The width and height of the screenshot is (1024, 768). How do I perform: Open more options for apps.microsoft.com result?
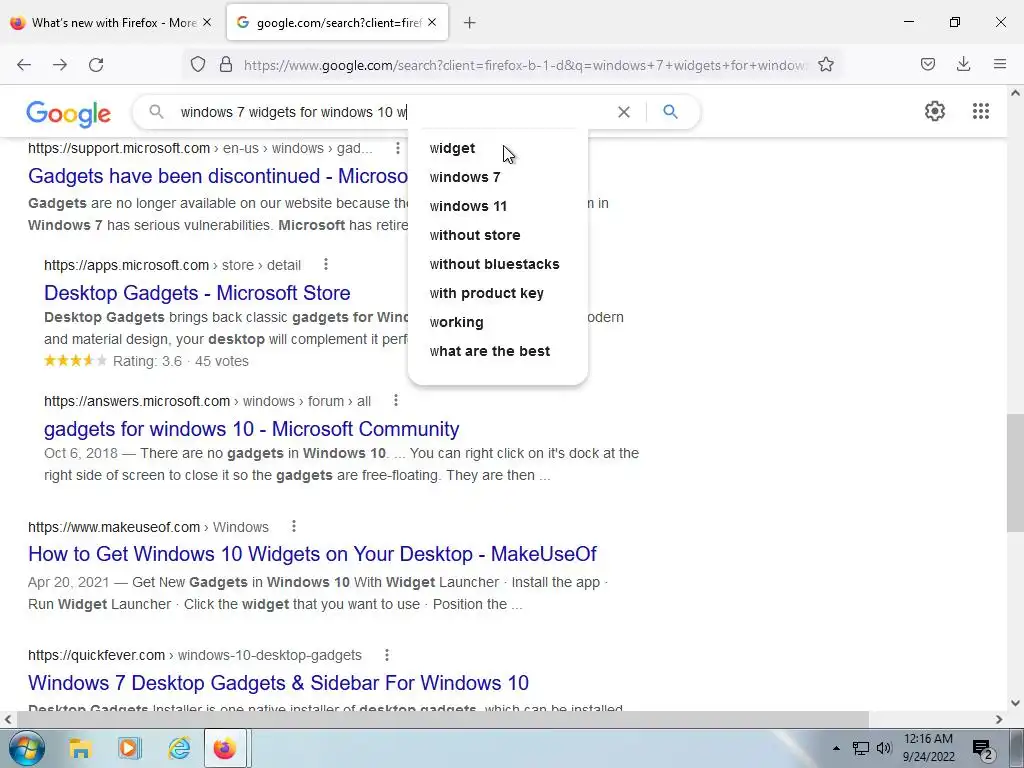pos(326,264)
